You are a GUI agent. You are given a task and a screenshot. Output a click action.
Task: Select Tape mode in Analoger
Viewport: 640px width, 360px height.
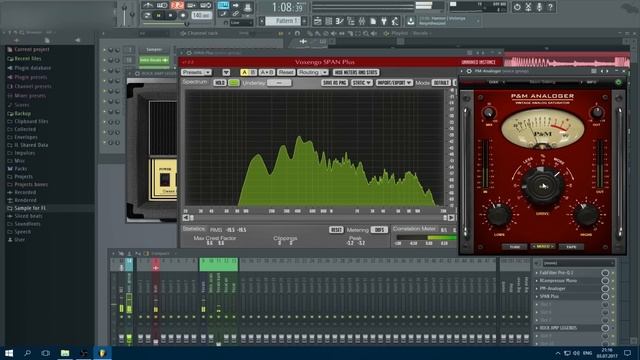point(571,247)
